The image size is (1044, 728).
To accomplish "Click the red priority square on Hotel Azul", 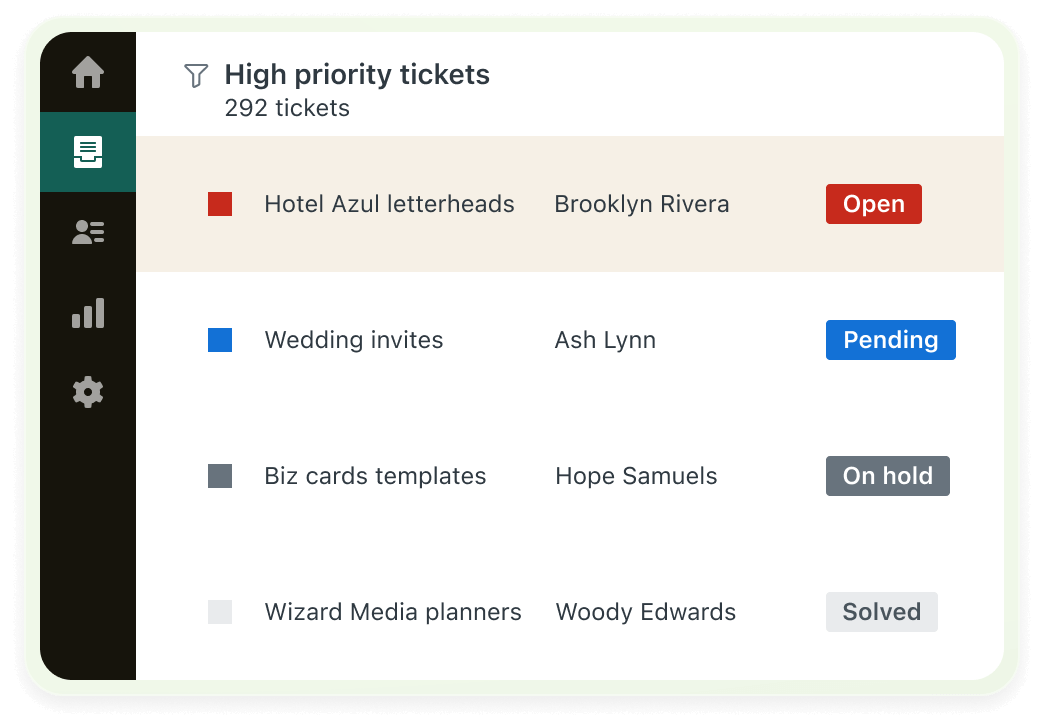I will click(219, 204).
